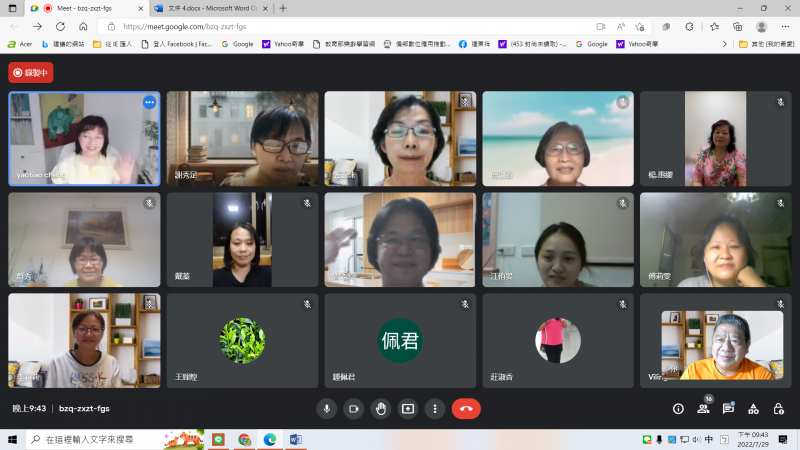
Task: Open Chrome from the taskbar
Action: [244, 439]
